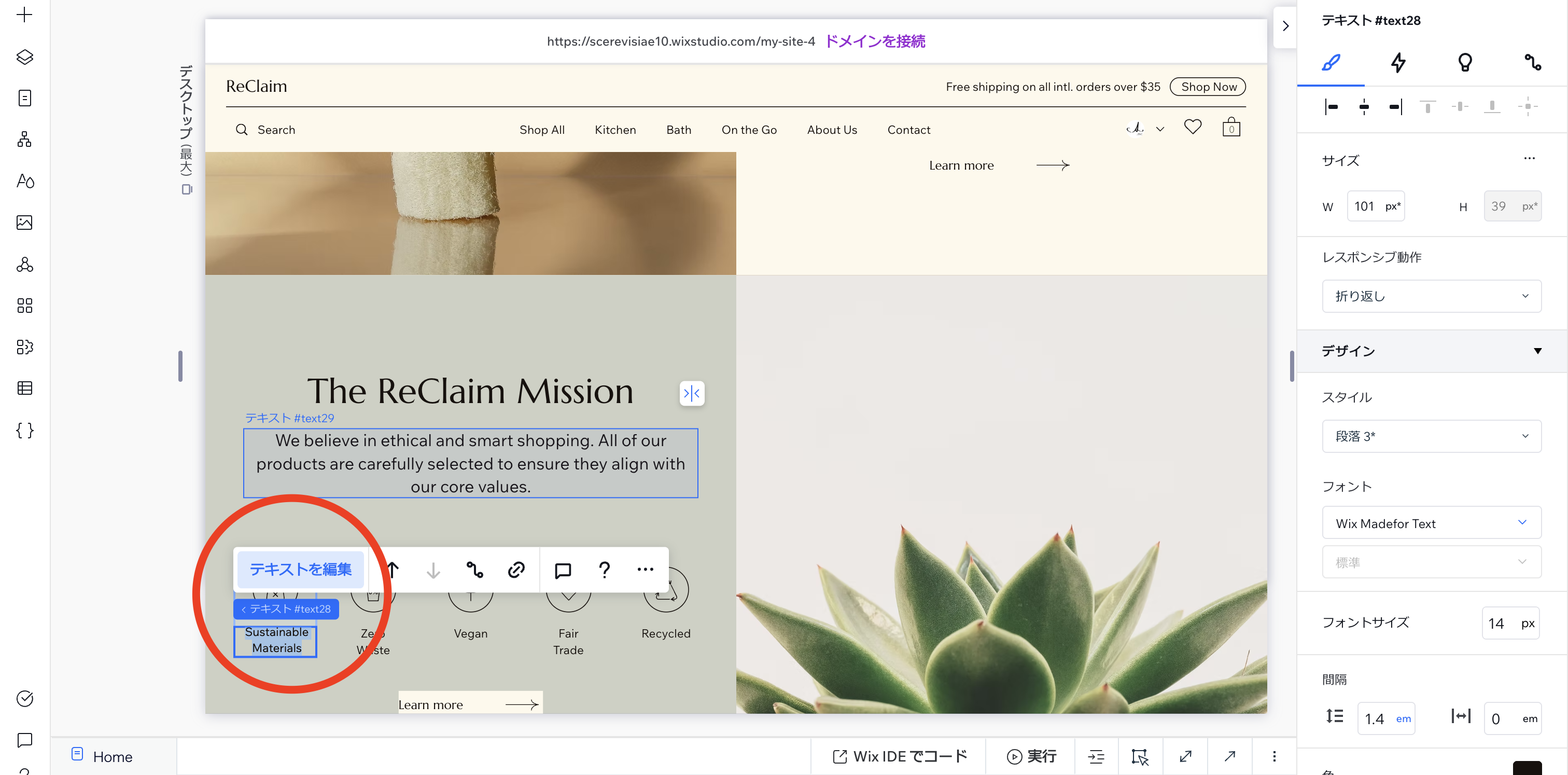
Task: Click the Add Elements plus icon
Action: point(24,15)
